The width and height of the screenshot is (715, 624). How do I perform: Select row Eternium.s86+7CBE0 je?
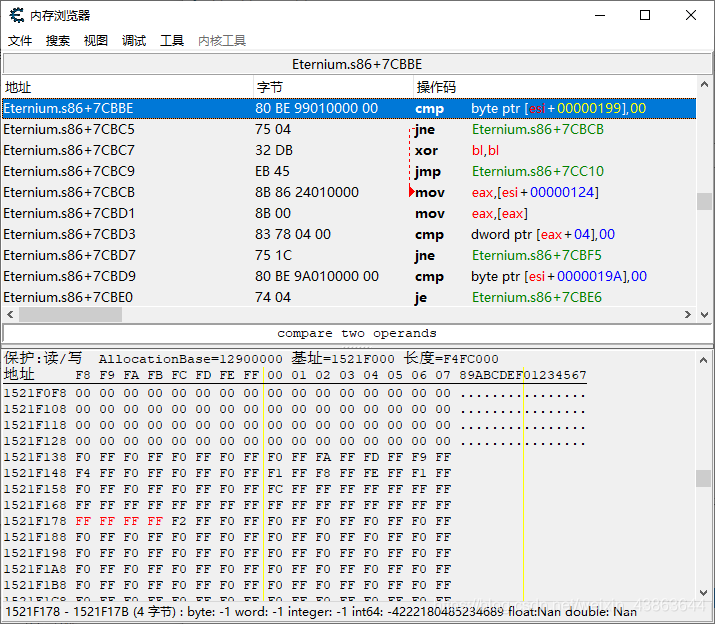349,297
